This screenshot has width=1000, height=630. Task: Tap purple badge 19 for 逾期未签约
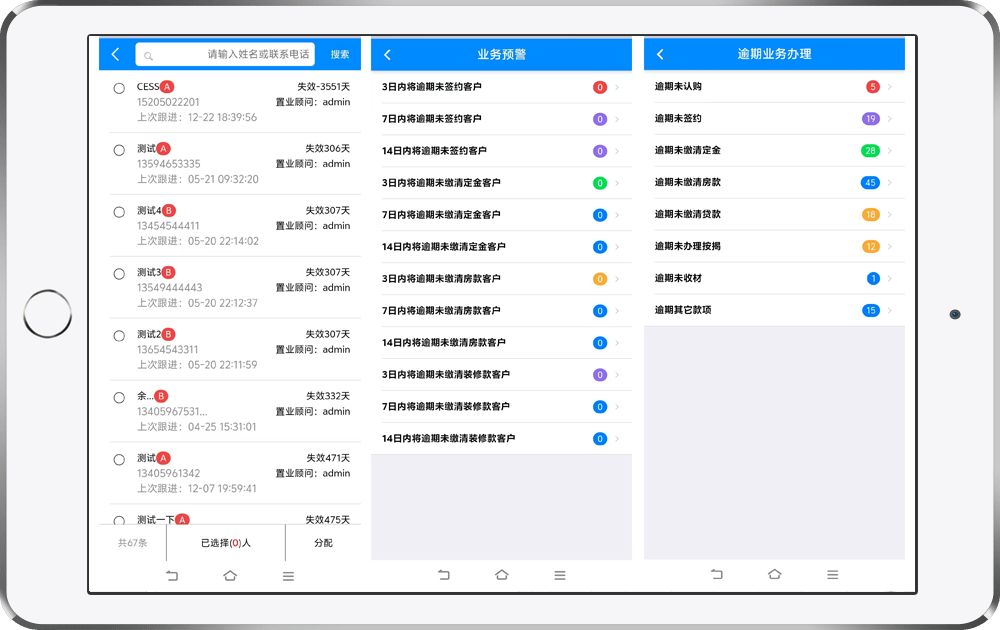871,119
